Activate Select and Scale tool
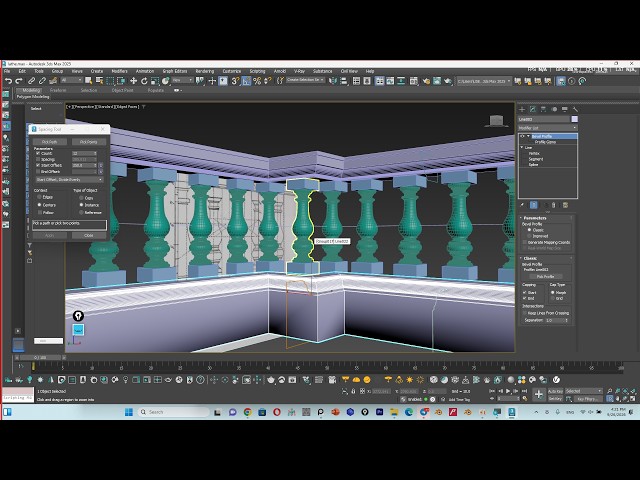 [x=154, y=81]
